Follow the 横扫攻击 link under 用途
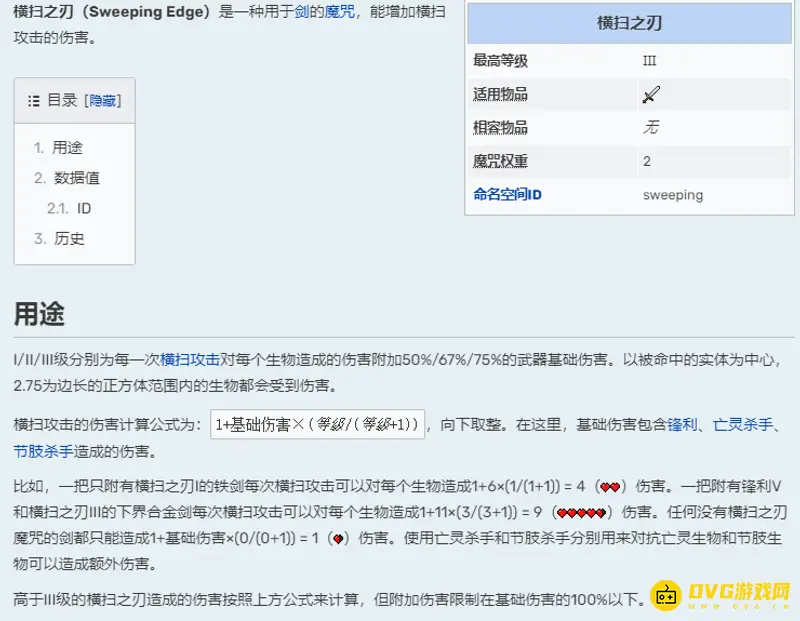Screen dimensions: 800x621 tap(190, 358)
